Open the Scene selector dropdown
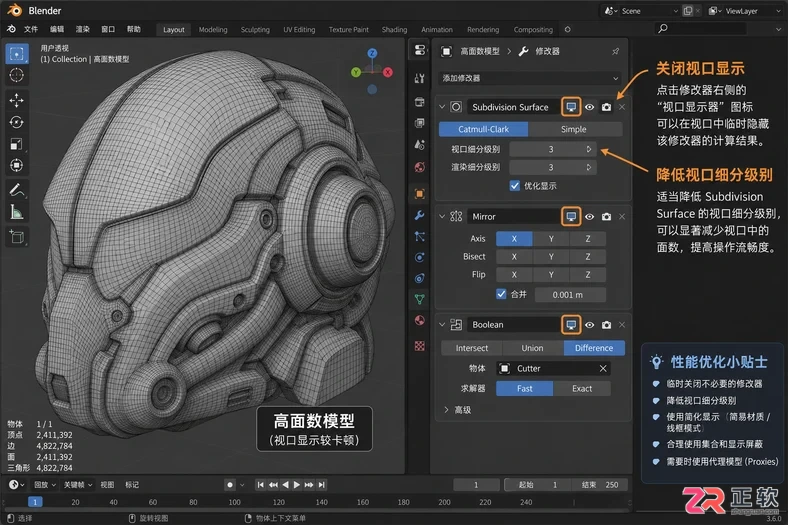The width and height of the screenshot is (788, 525). pyautogui.click(x=642, y=11)
